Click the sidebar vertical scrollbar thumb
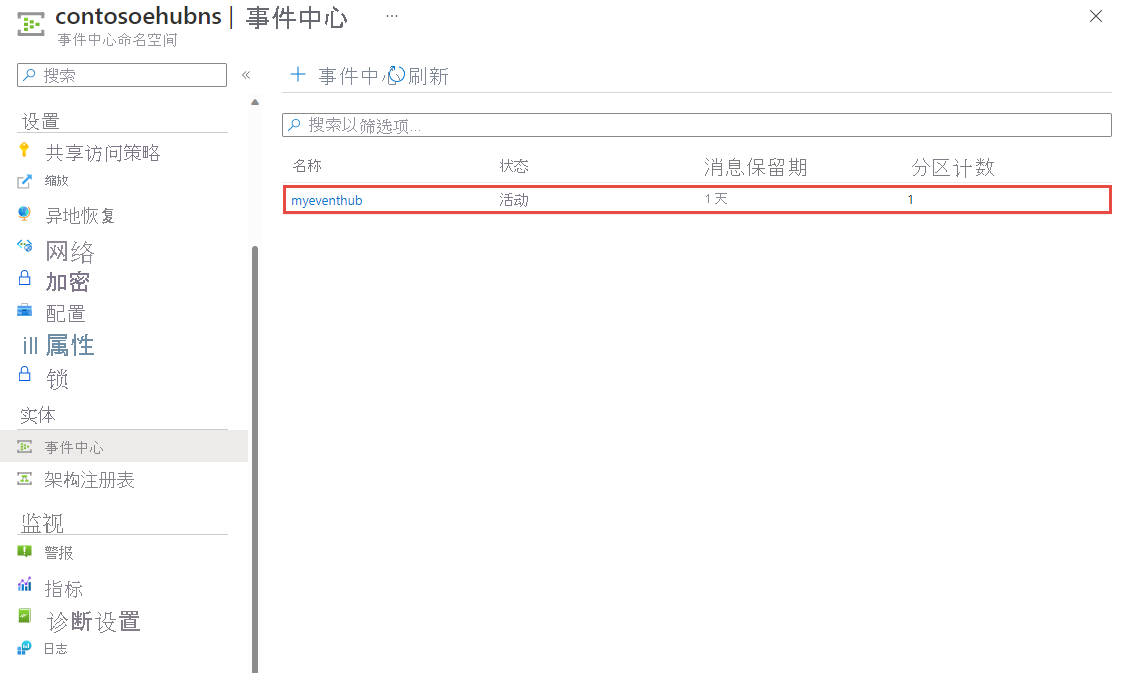 tap(255, 459)
